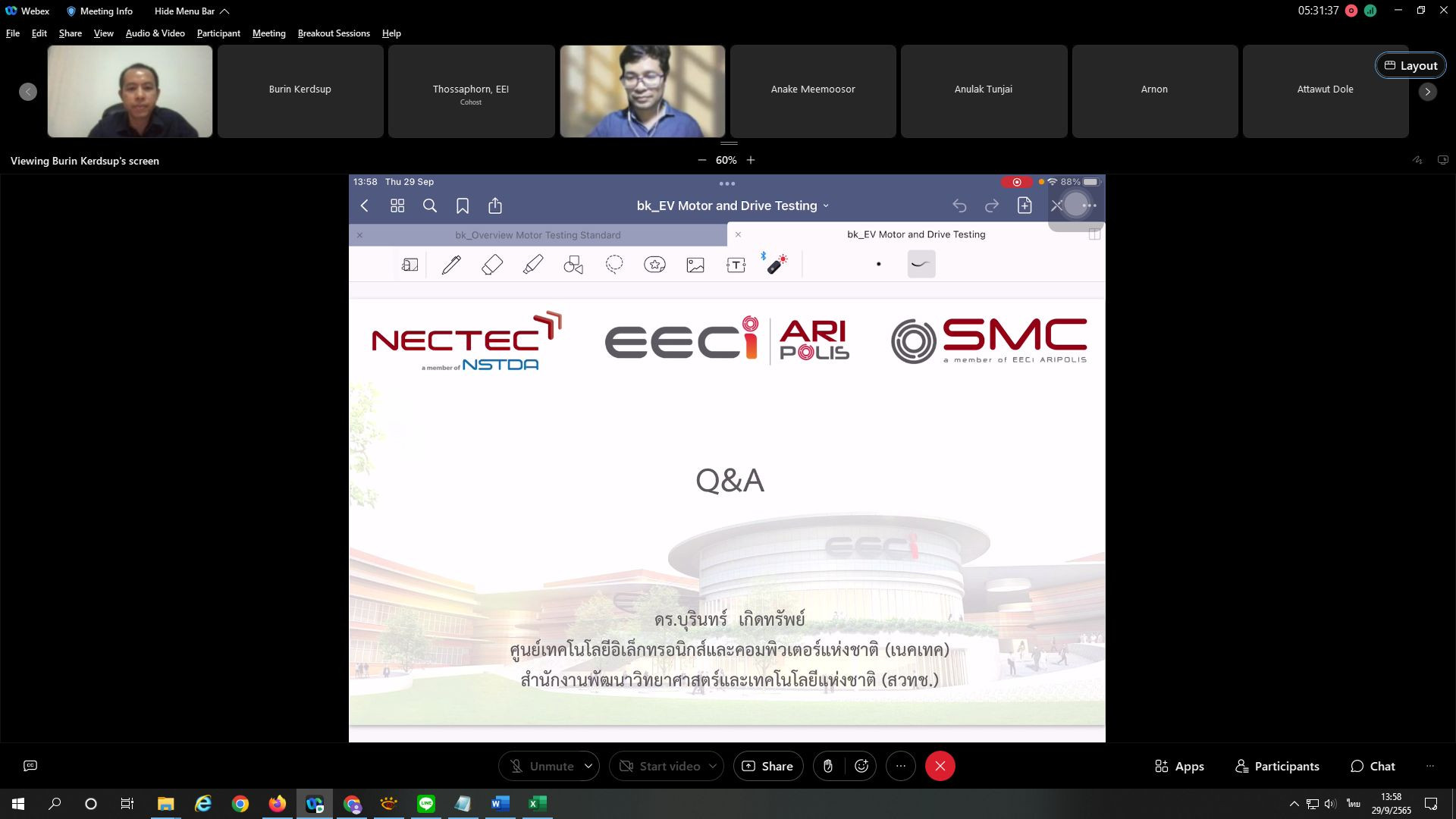Click the pop-out shared content icon

1443,160
